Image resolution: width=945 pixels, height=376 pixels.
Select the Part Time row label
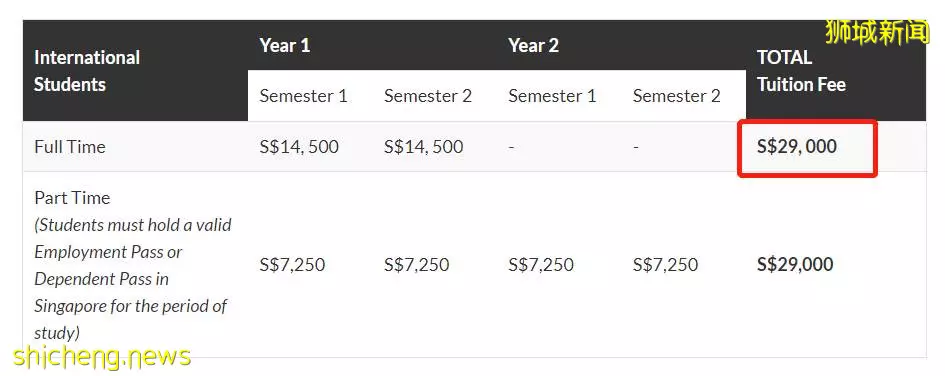coord(72,198)
